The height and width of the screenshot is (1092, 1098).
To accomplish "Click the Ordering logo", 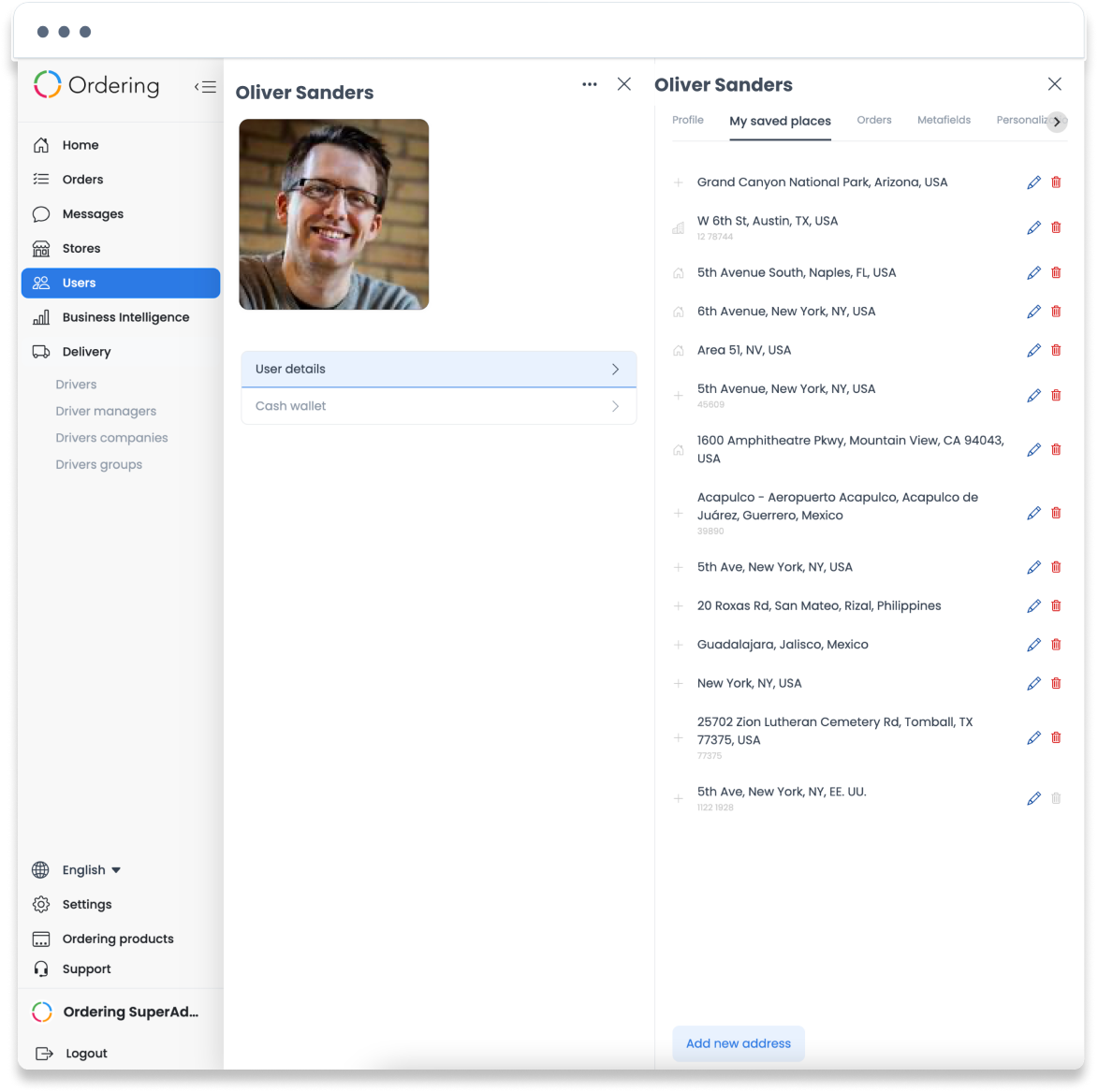I will point(96,85).
